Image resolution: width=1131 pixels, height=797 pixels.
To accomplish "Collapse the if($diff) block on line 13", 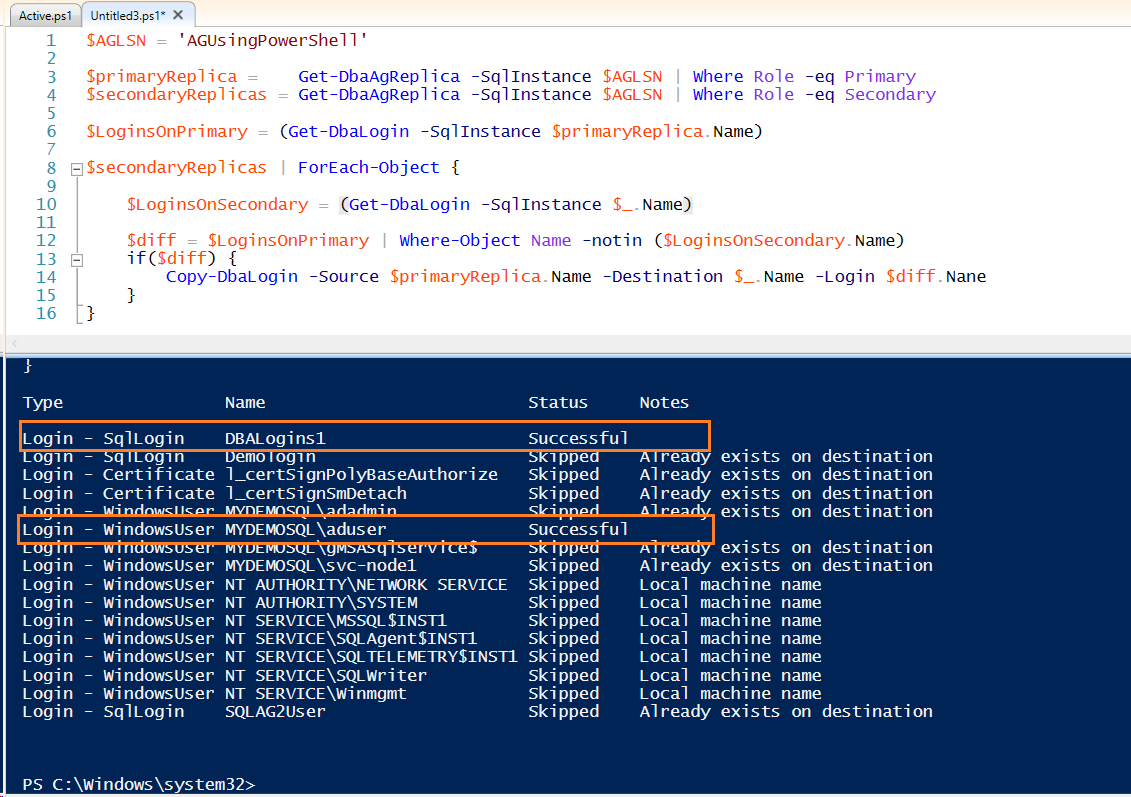I will click(x=77, y=259).
